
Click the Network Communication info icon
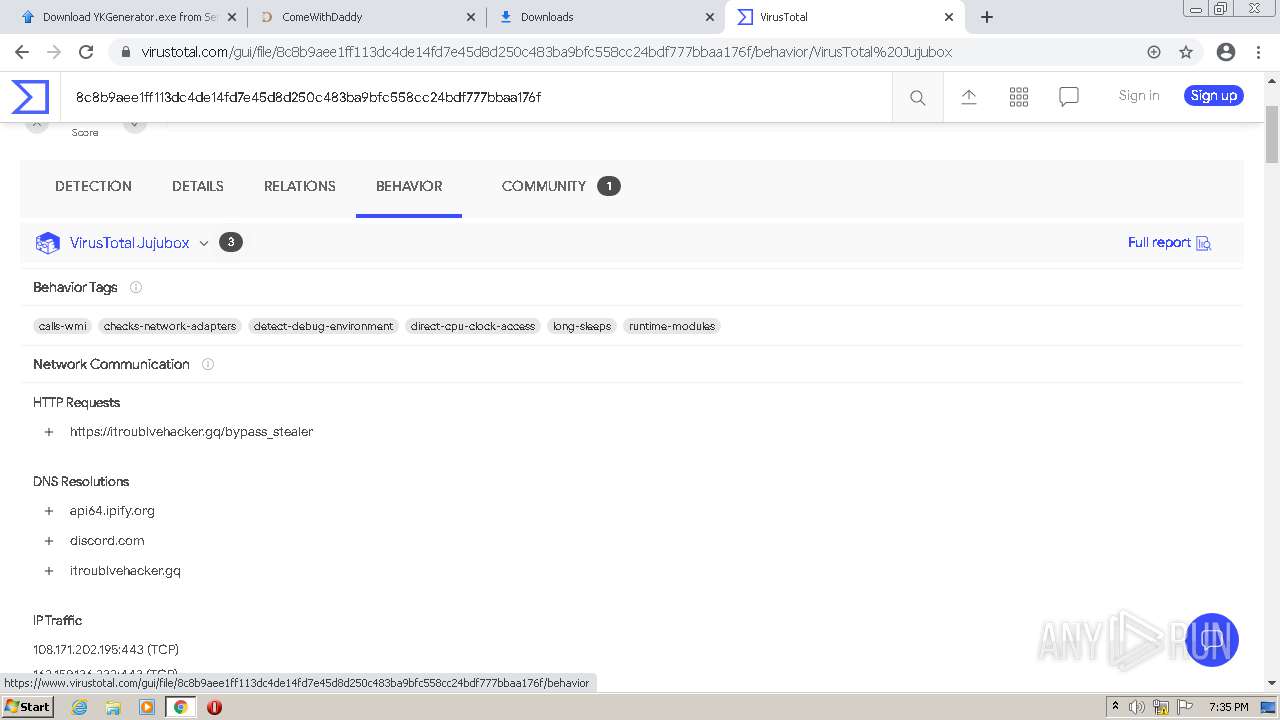click(x=208, y=364)
